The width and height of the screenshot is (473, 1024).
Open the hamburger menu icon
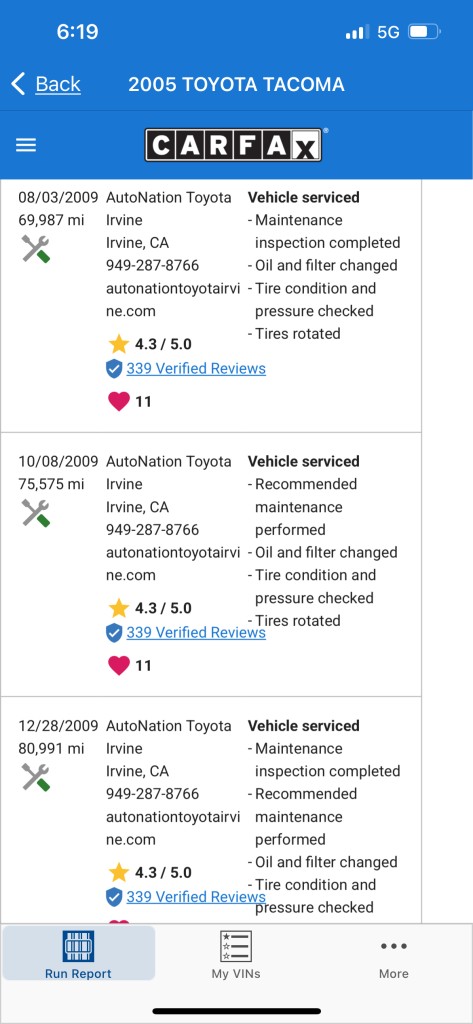[x=26, y=145]
